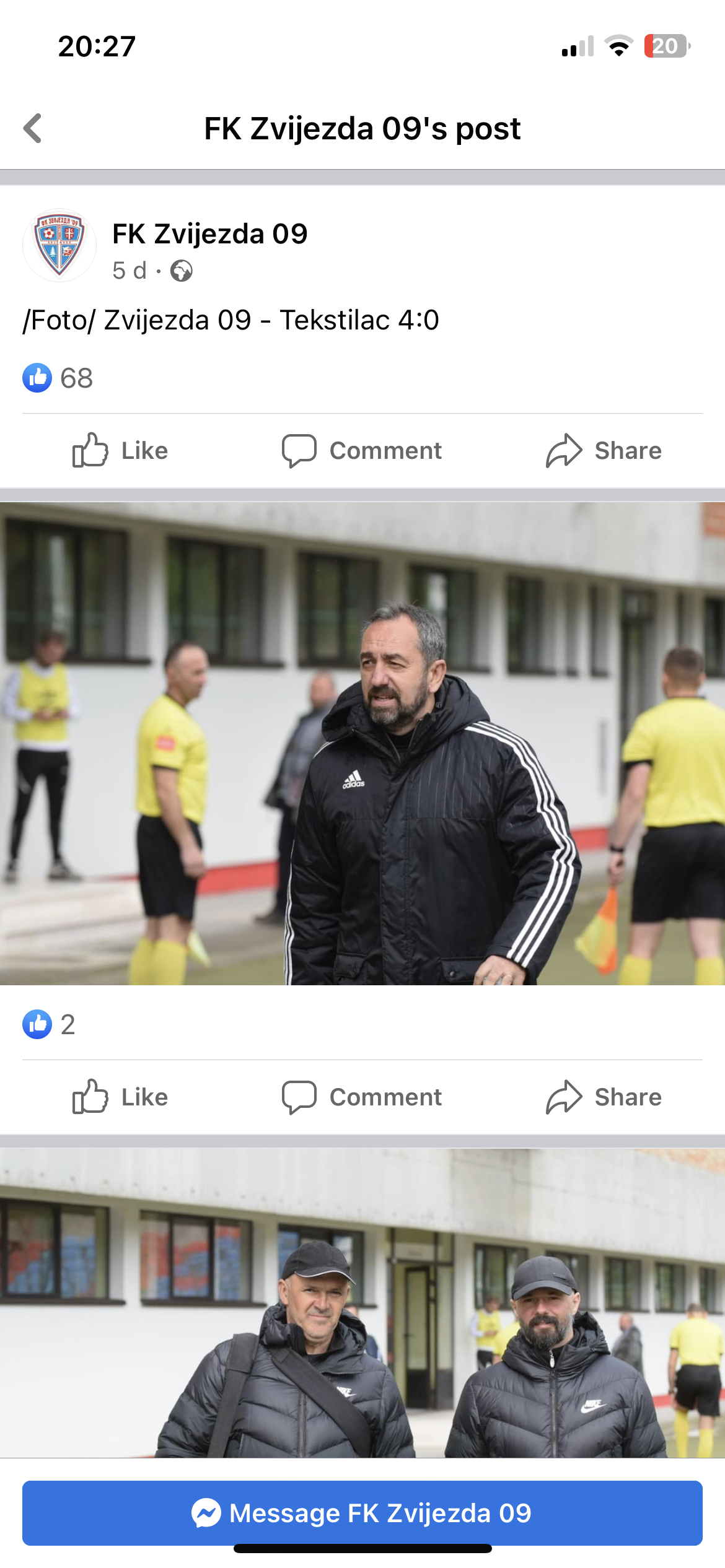Message FK Zvijezda 09
Viewport: 725px width, 1568px height.
362,1513
